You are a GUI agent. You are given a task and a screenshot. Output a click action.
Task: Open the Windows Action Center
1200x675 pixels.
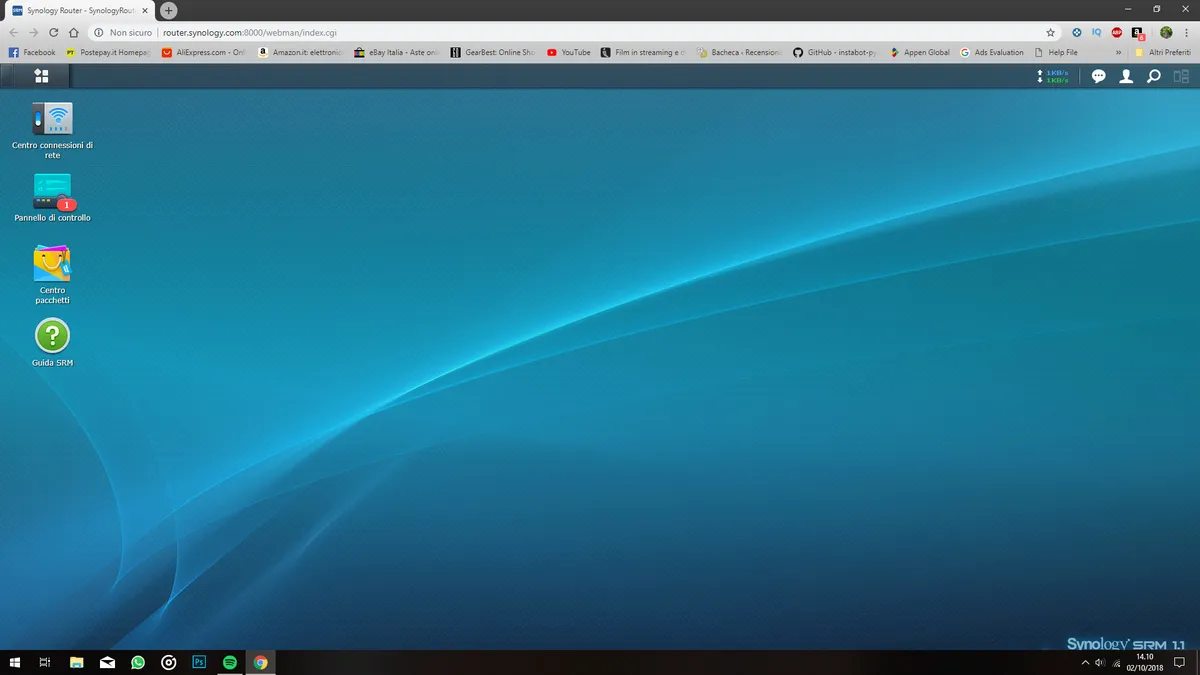coord(1179,662)
